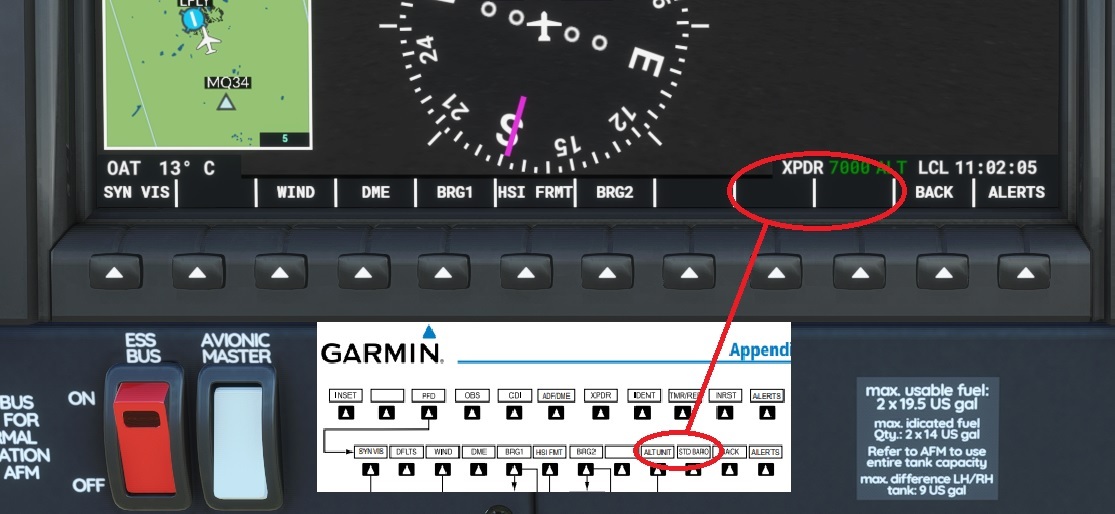Push the arrow softkey under ALERTS
The width and height of the screenshot is (1115, 514).
coord(1024,272)
